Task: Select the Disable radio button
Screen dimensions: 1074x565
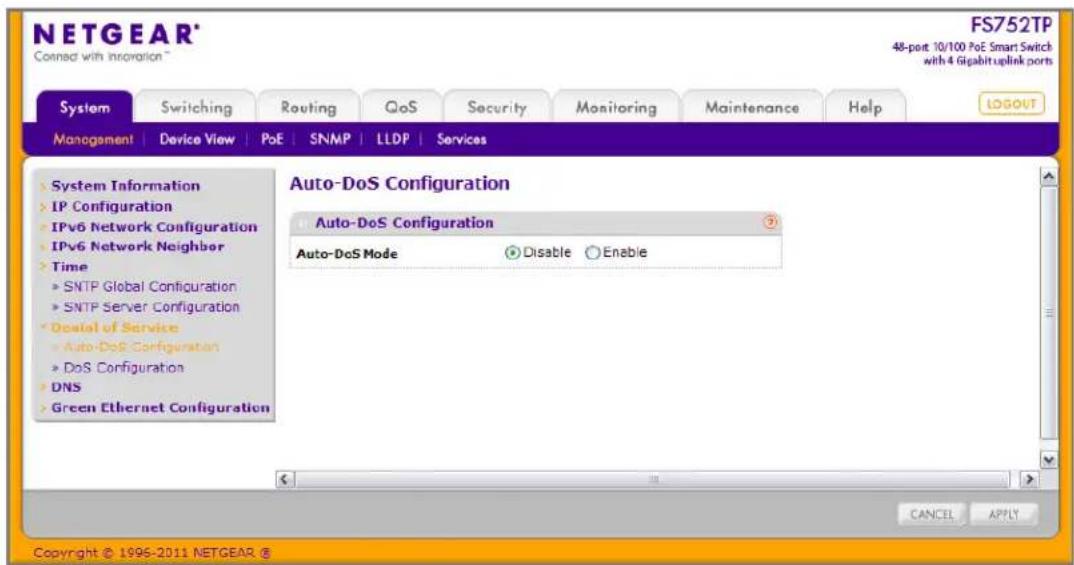Action: coord(512,253)
